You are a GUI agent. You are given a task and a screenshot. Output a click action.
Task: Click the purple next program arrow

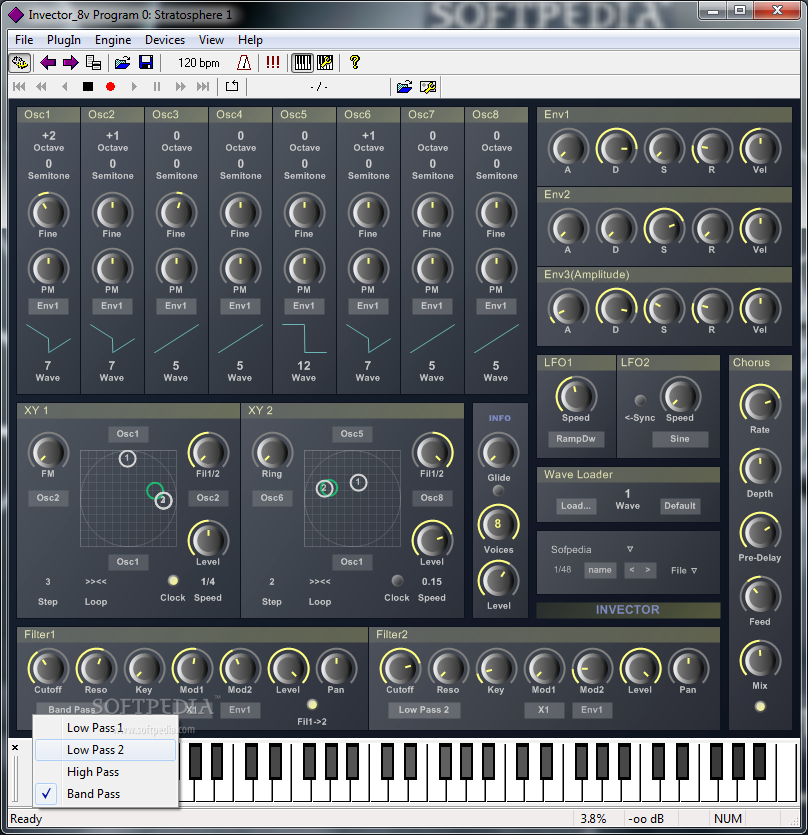70,63
